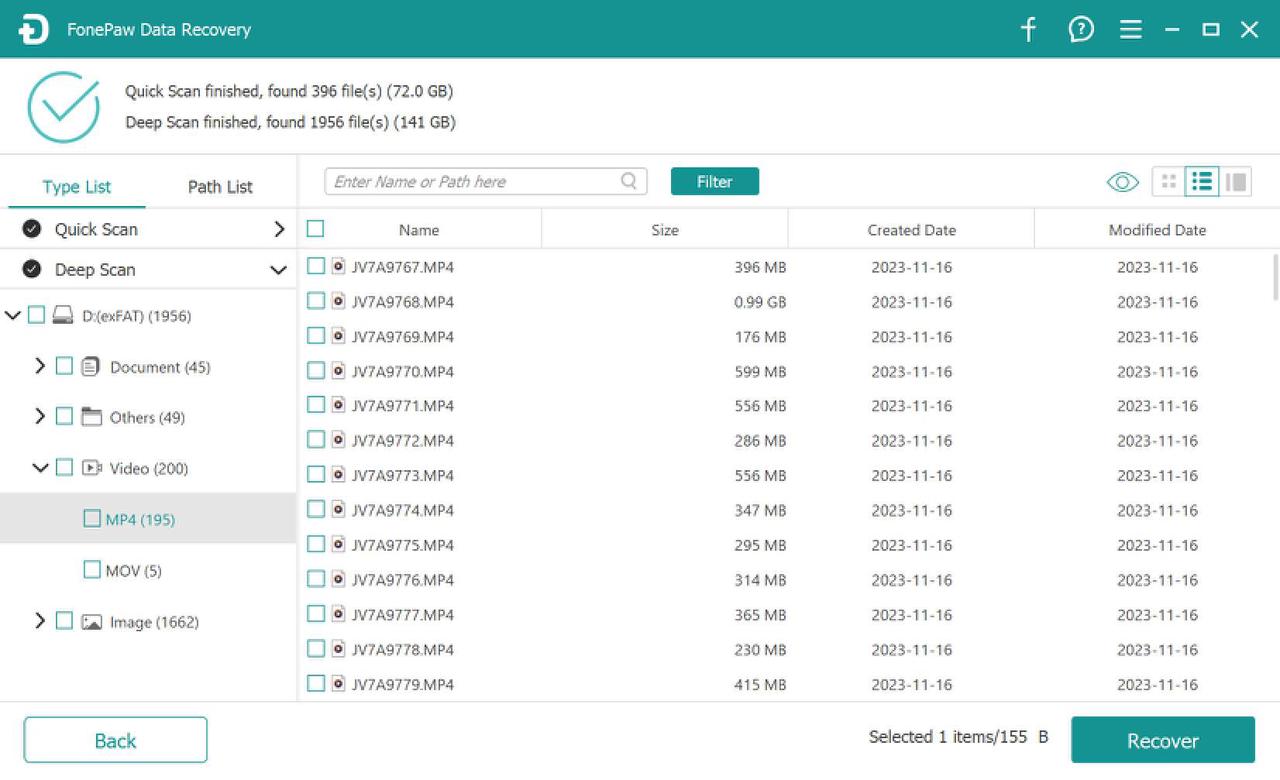Screen dimensions: 1280x780
Task: Check the Image (1662) checkbox
Action: pos(64,621)
